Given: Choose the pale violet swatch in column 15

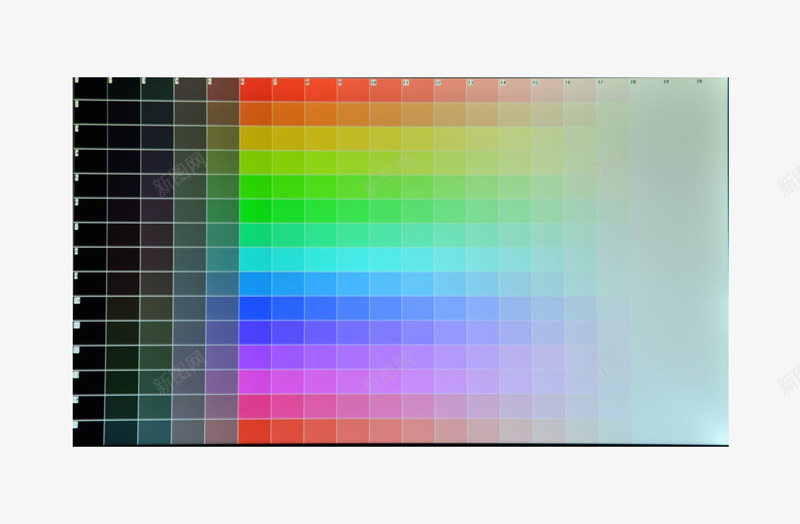Looking at the screenshot, I should click(548, 357).
